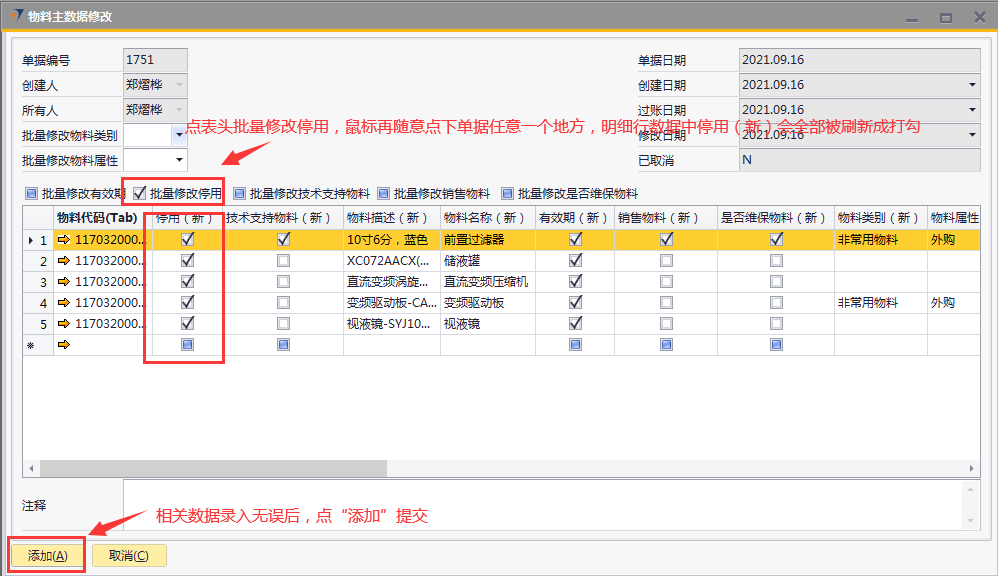Click the link arrow icon in row 3

65,282
